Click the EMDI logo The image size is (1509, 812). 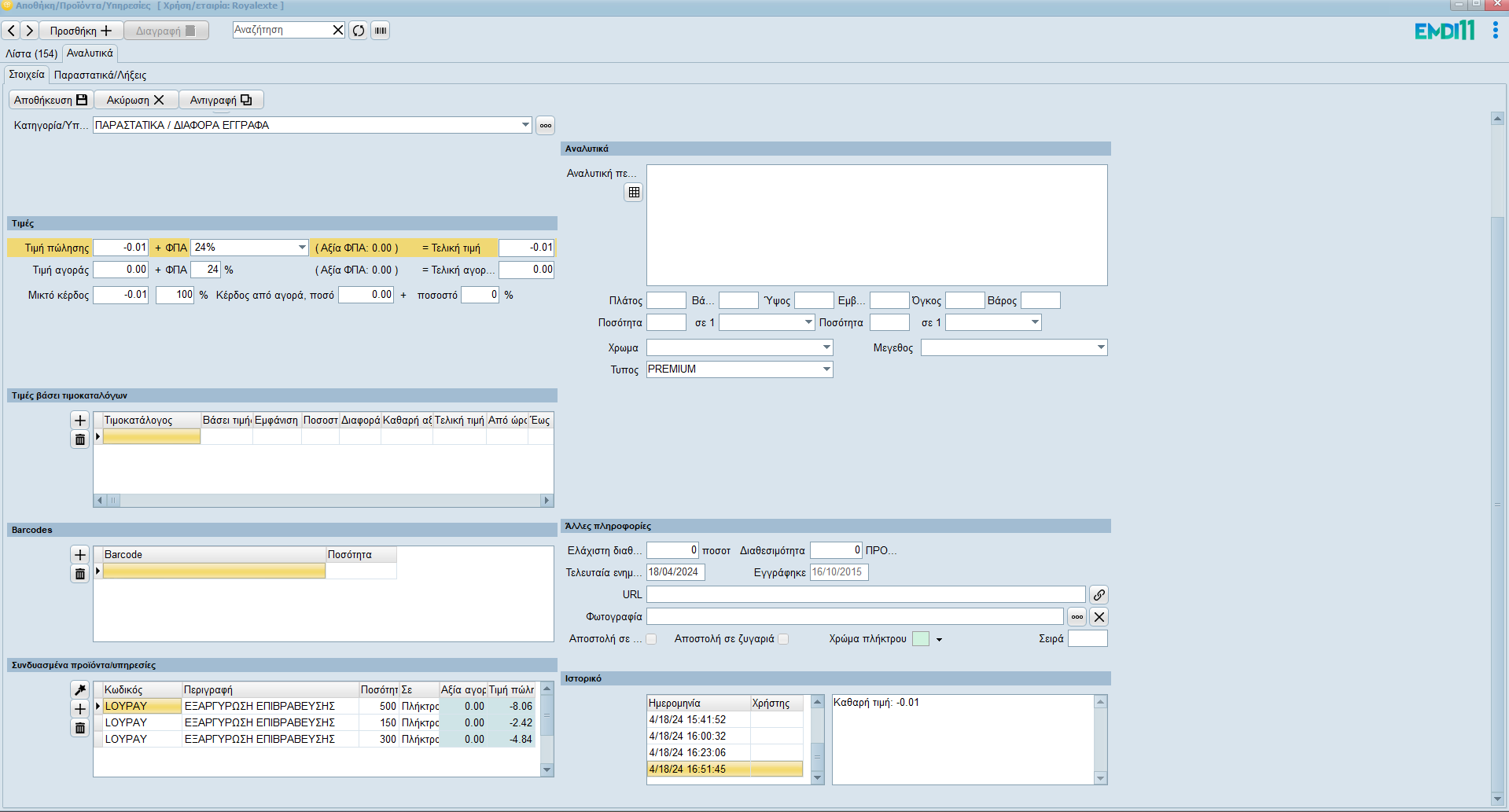point(1445,31)
